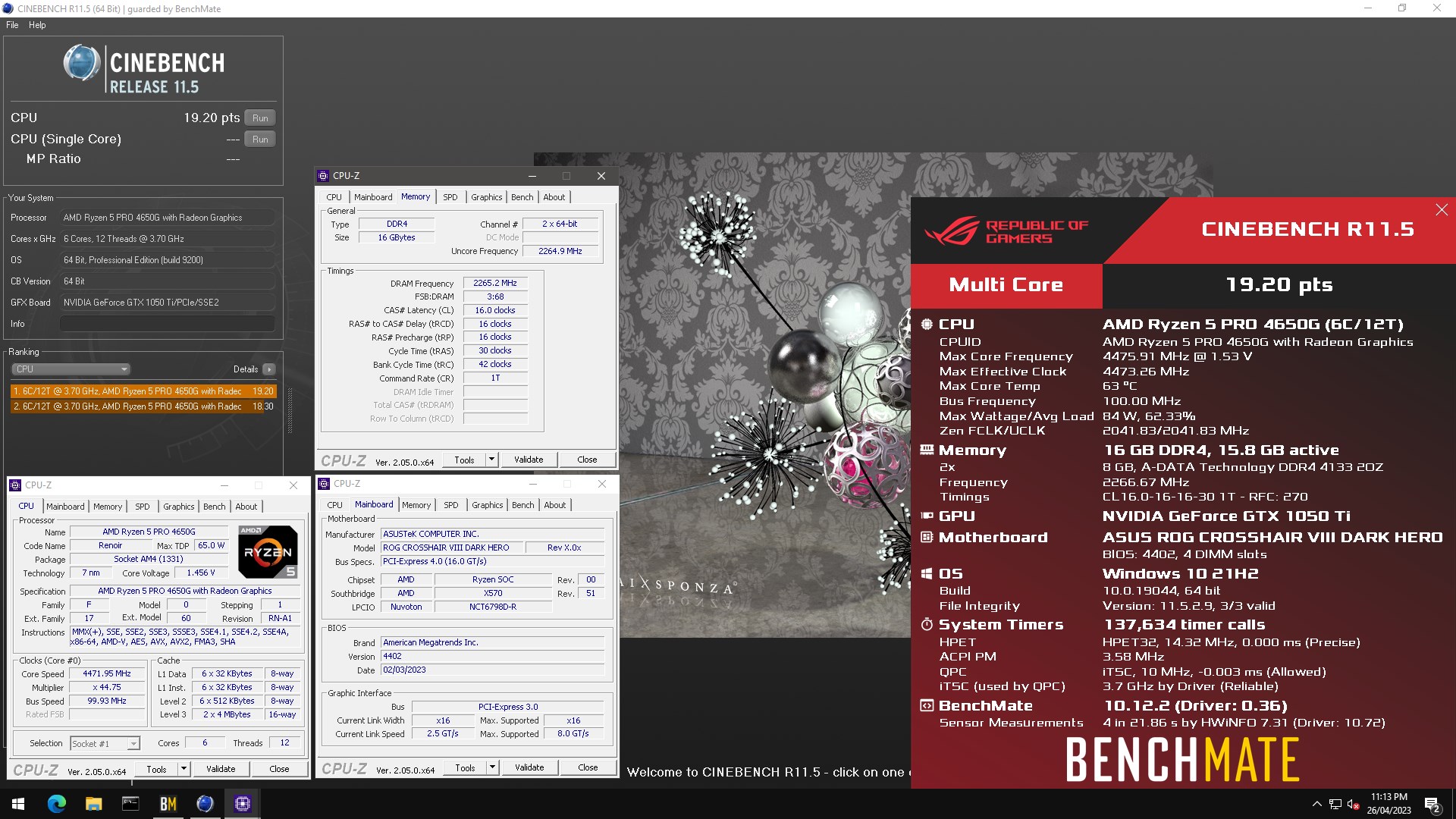Click the ROG Republic of Gamers logo

coord(1006,231)
